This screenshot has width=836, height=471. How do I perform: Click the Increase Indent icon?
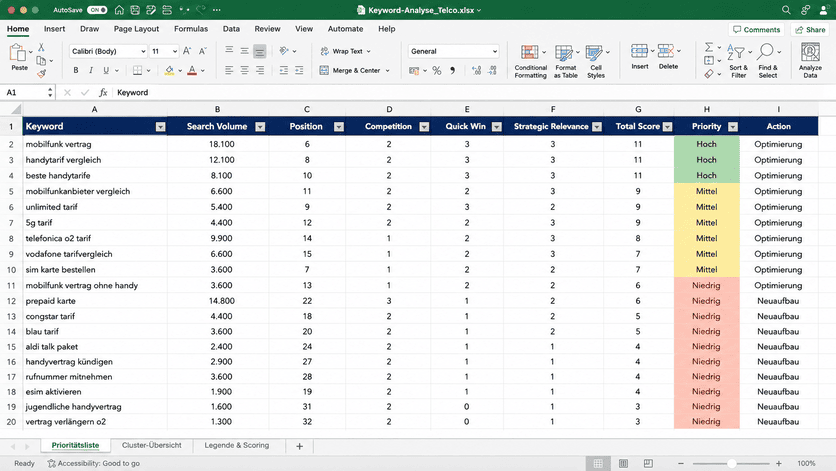click(299, 70)
